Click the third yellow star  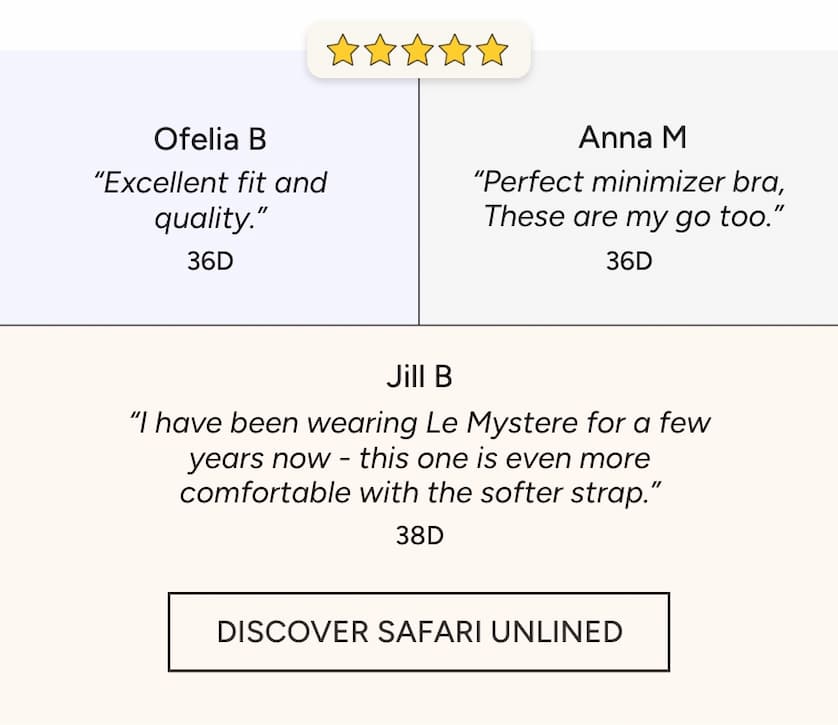417,50
